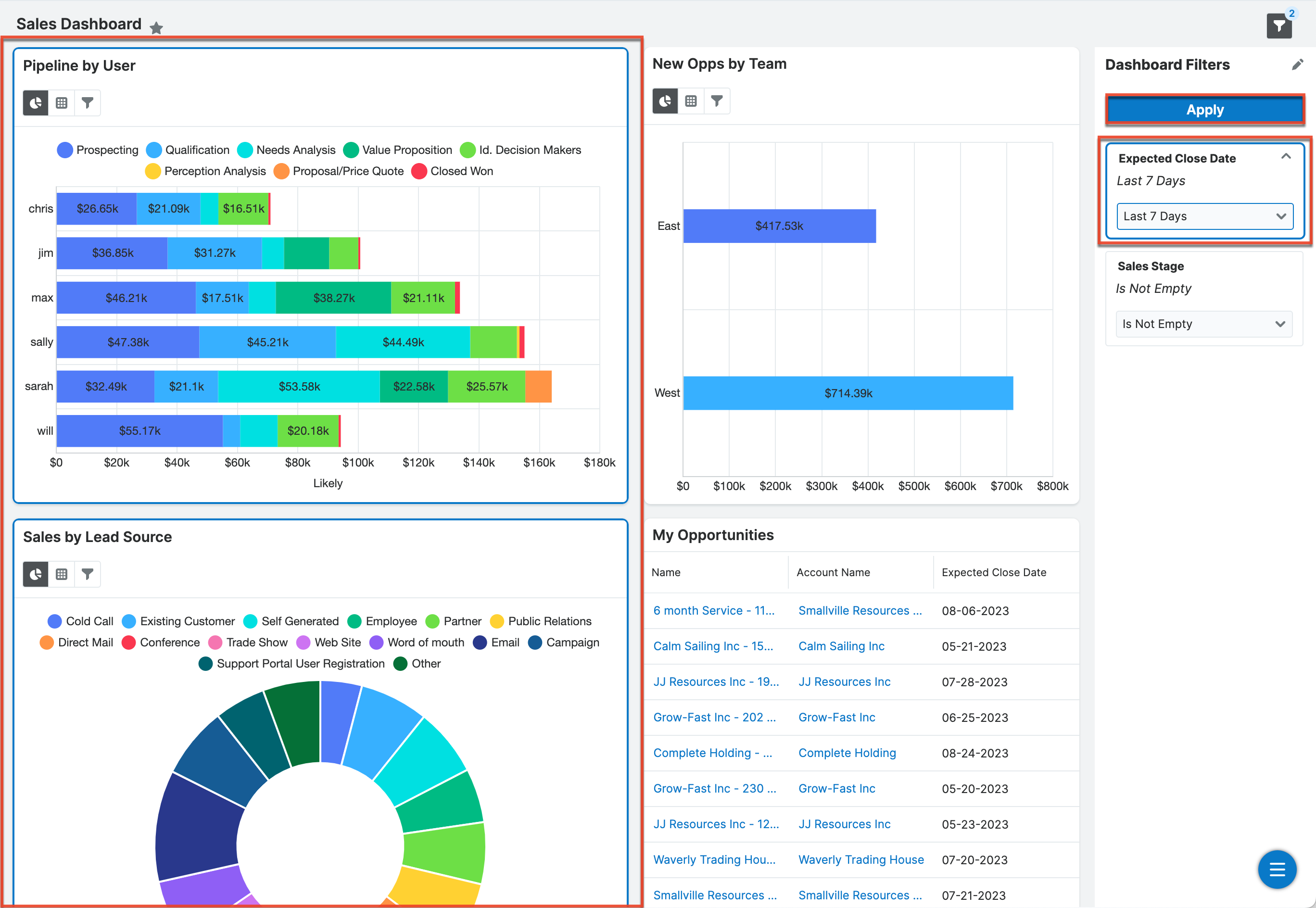Switch Pipeline by User to table view
1316x908 pixels.
[x=62, y=103]
